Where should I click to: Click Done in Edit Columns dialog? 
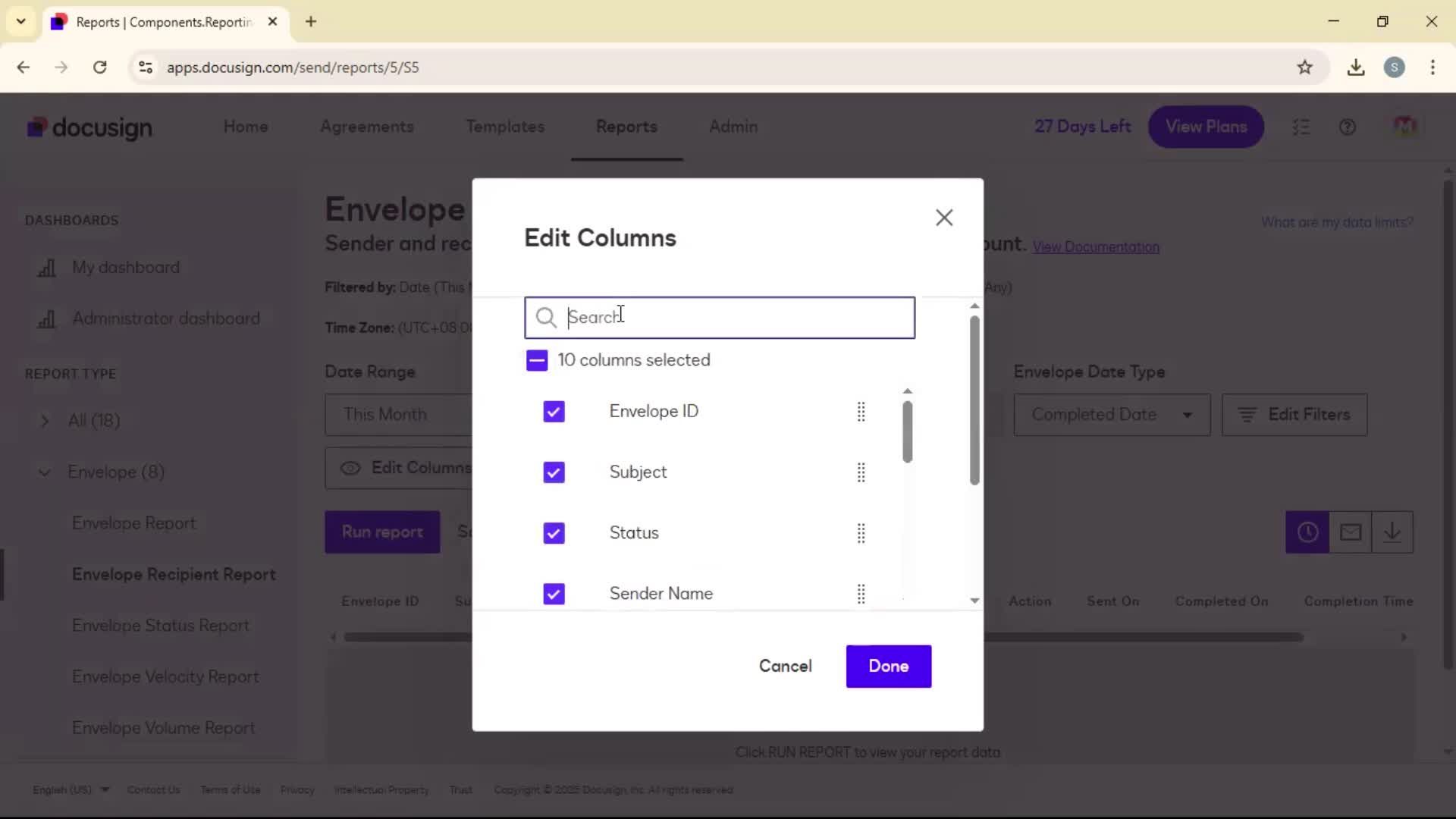pos(888,666)
